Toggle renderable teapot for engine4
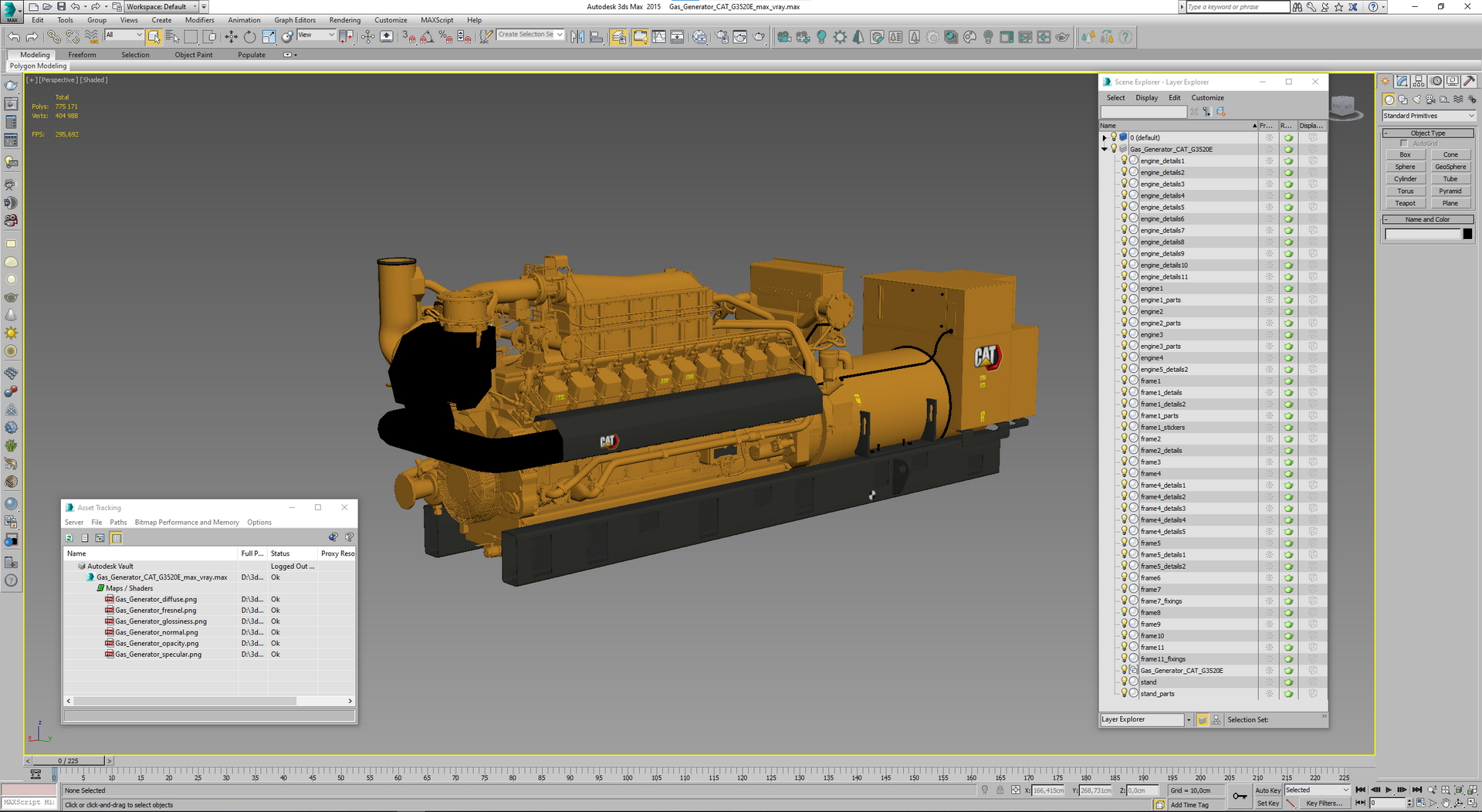 (1288, 358)
